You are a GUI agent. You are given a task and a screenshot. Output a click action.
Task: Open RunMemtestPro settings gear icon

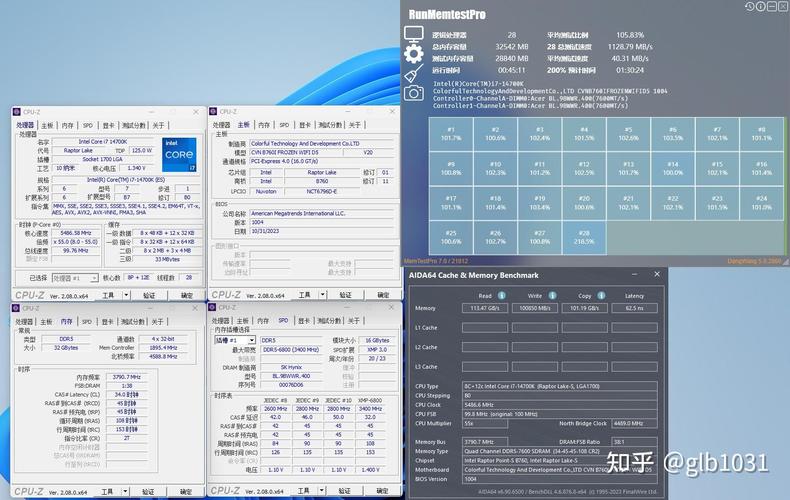click(414, 54)
